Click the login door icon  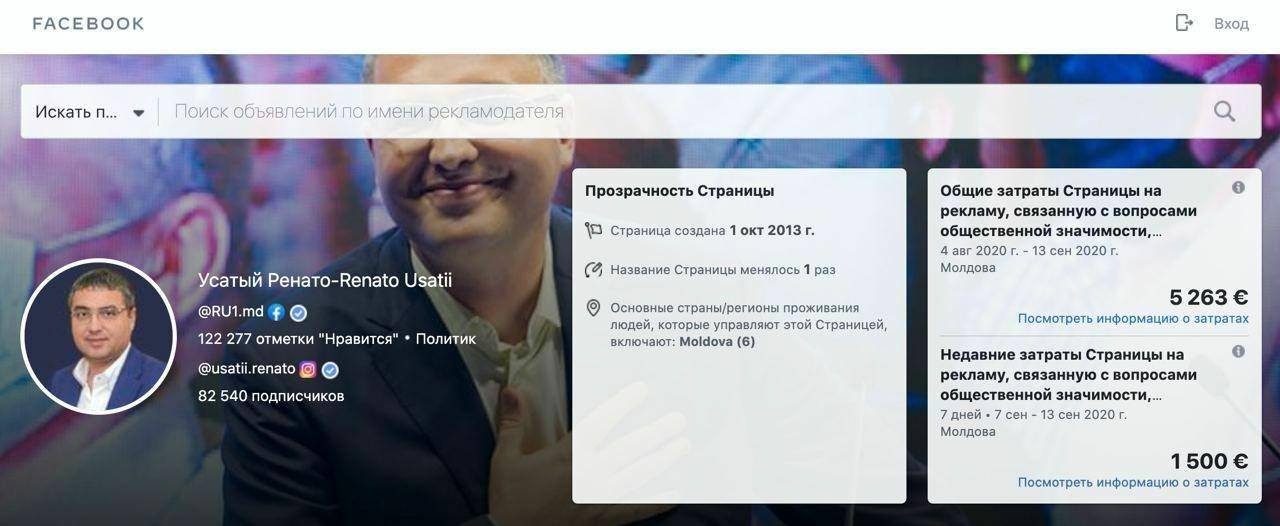(x=1185, y=23)
